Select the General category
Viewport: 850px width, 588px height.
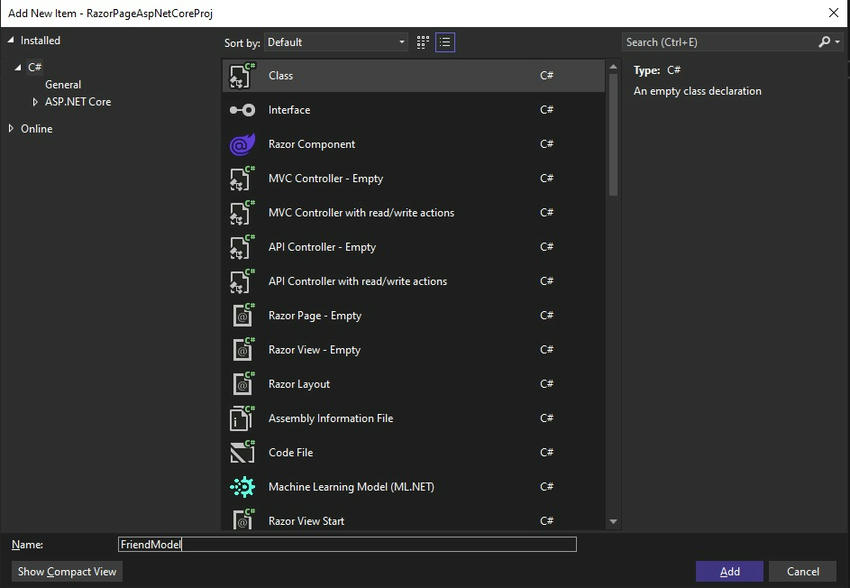click(63, 84)
